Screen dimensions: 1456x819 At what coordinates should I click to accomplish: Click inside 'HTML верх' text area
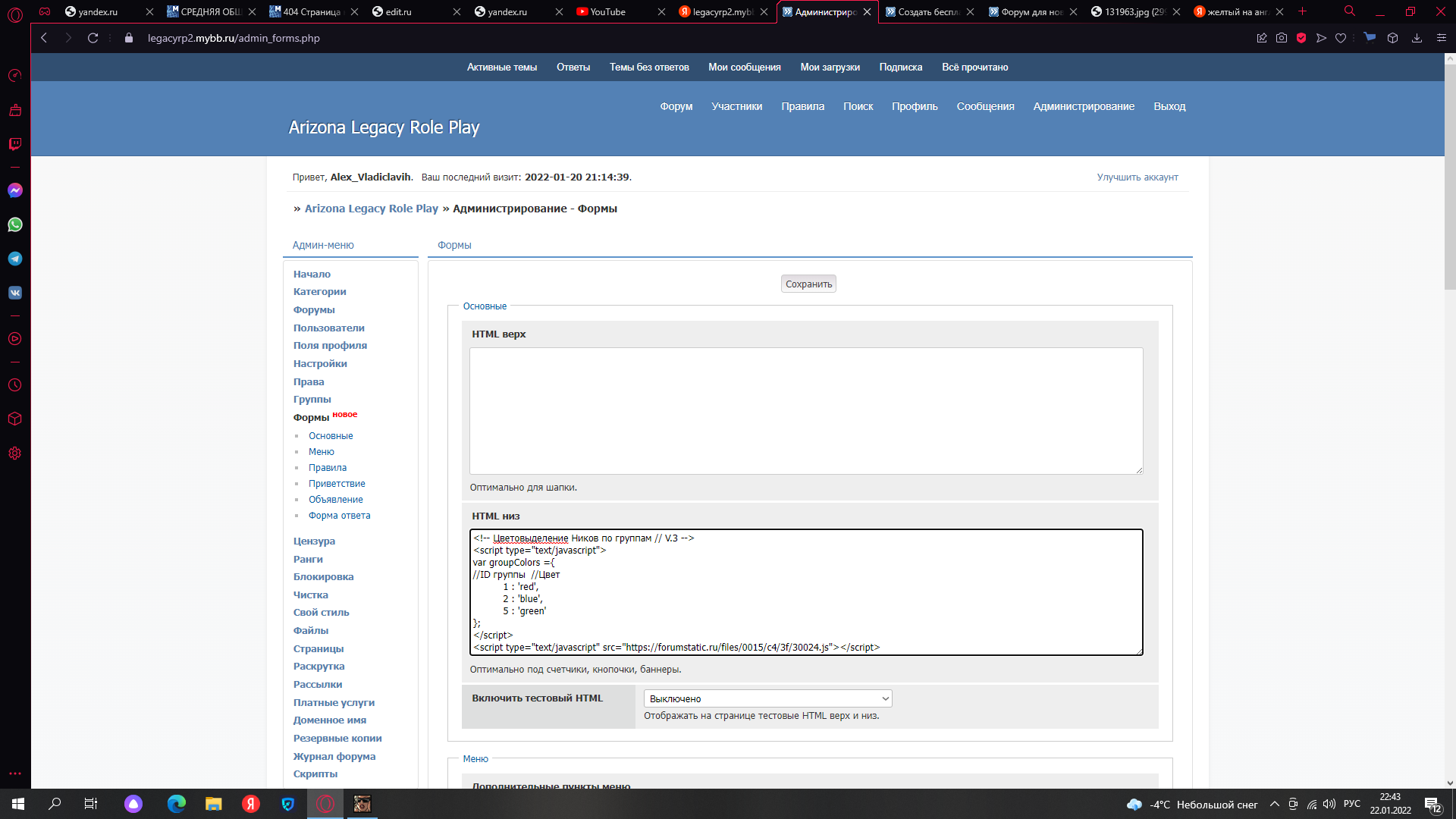[x=806, y=411]
